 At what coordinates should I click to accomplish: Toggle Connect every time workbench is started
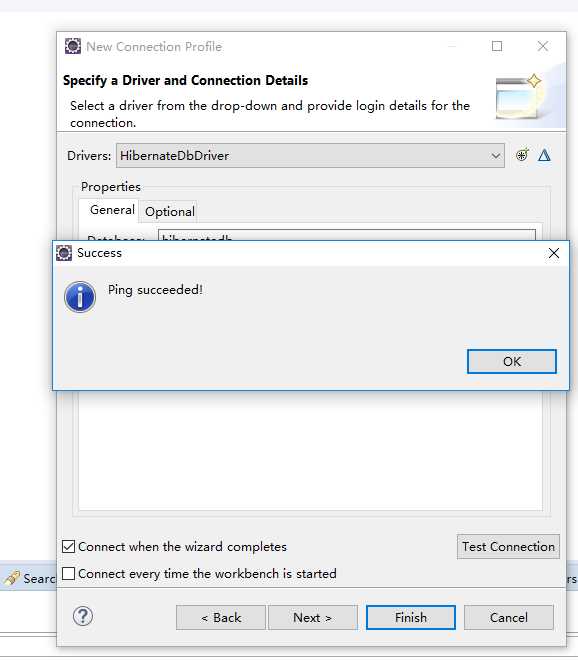[x=68, y=574]
